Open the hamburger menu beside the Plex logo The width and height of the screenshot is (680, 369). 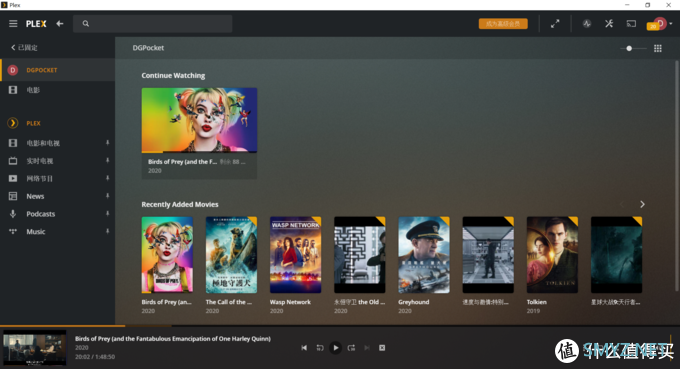point(13,24)
